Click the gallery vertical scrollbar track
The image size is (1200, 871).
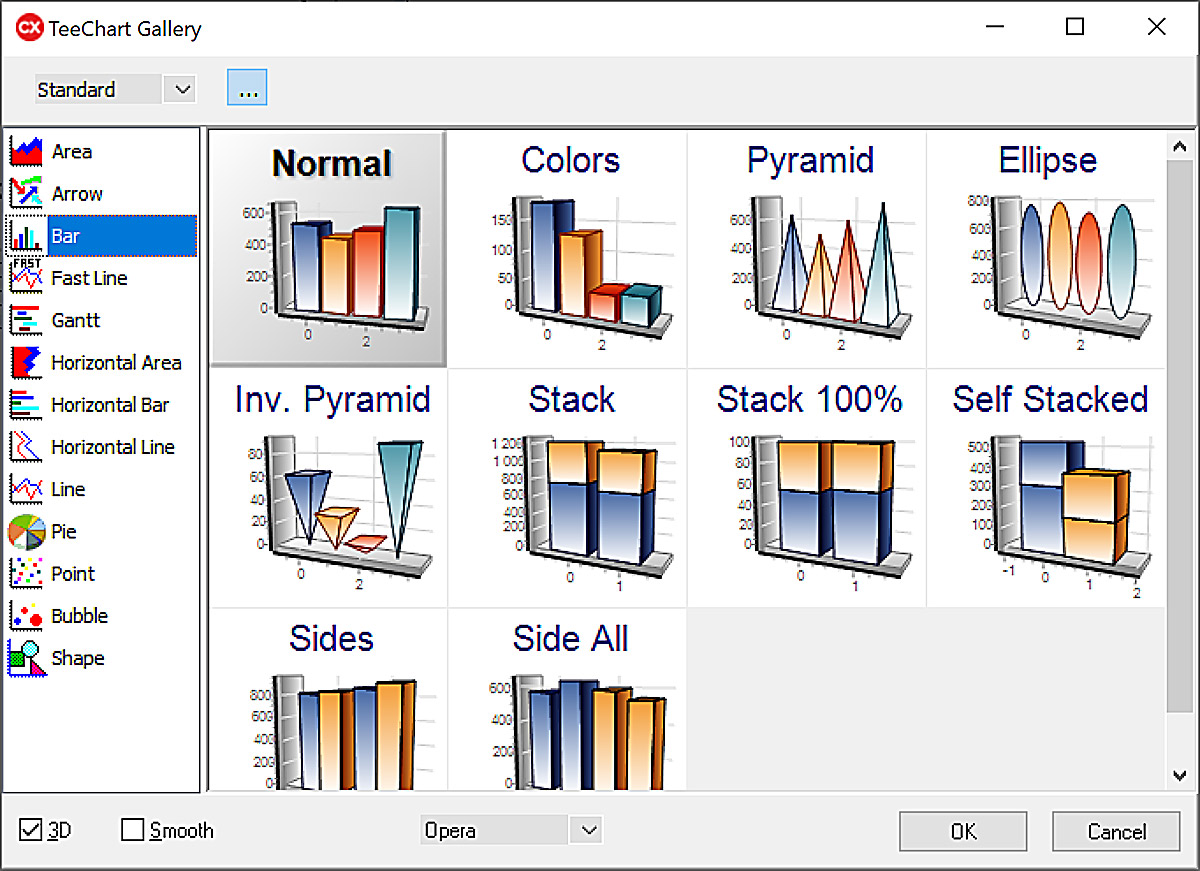[x=1179, y=461]
